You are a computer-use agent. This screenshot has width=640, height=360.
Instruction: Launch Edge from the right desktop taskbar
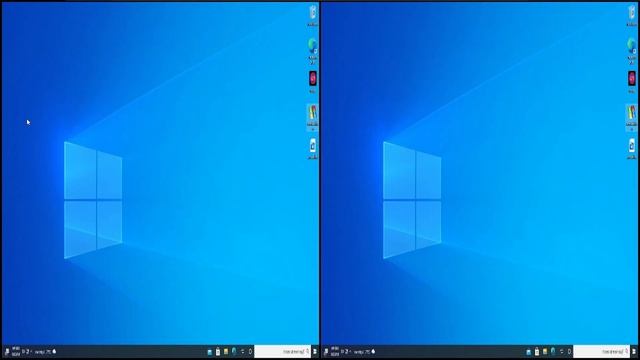(553, 351)
